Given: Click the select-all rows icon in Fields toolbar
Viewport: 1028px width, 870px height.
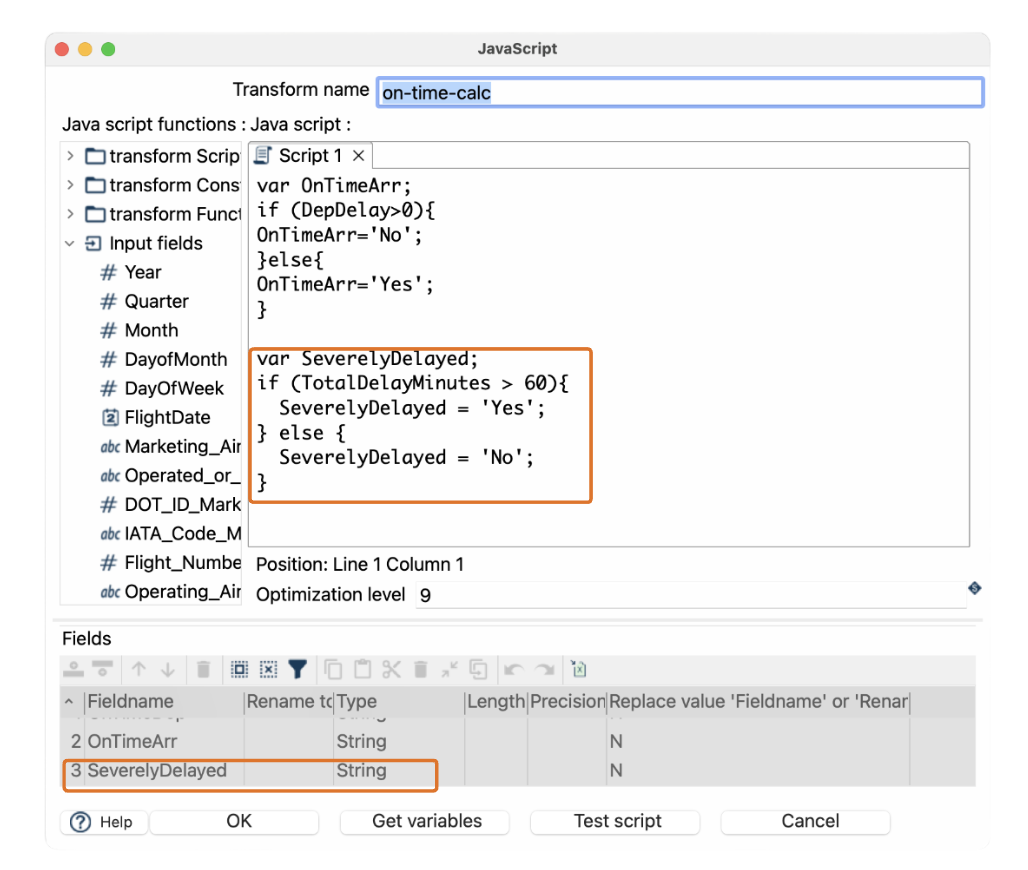Looking at the screenshot, I should tap(239, 669).
